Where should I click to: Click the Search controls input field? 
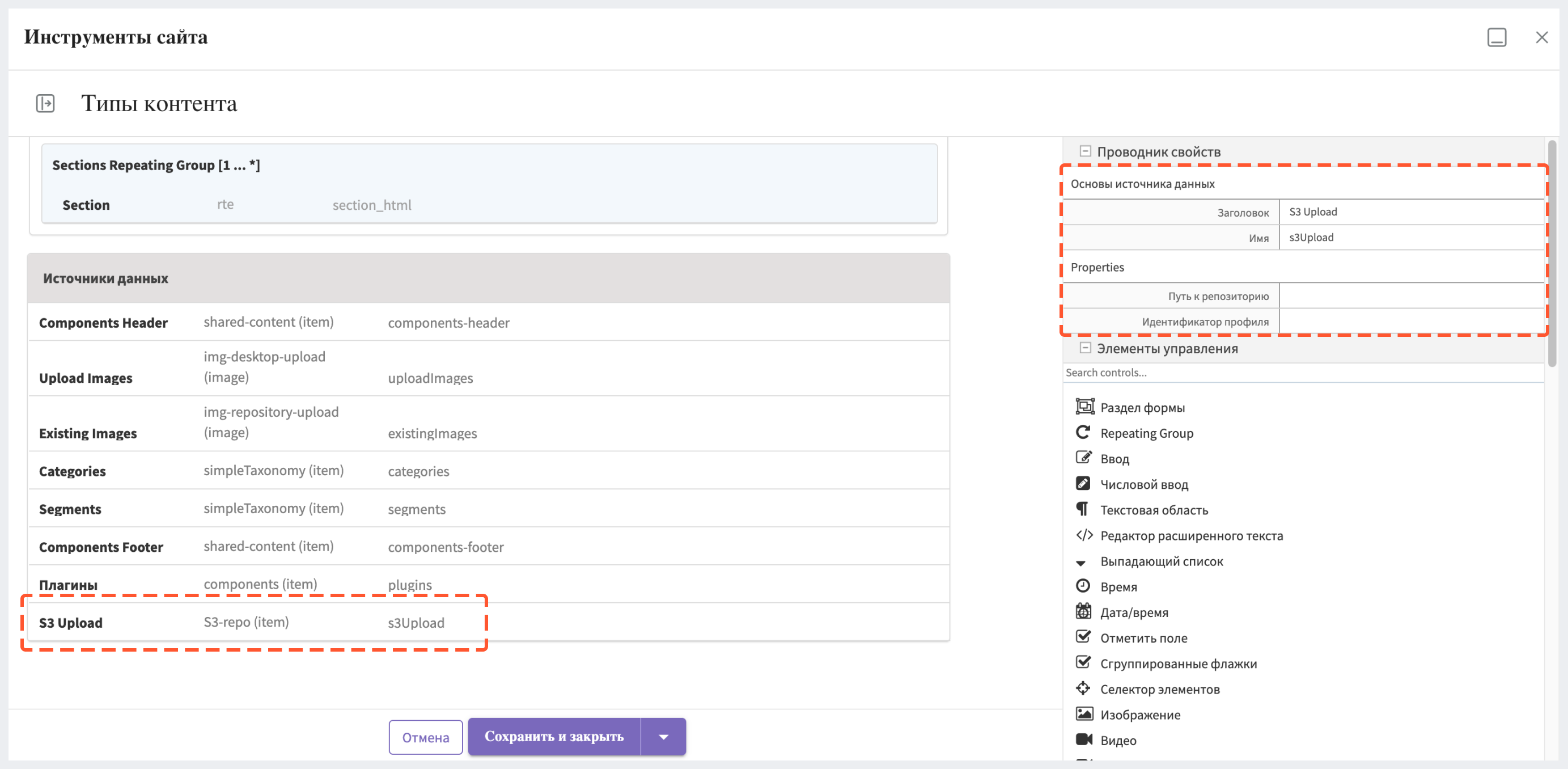pyautogui.click(x=1303, y=373)
